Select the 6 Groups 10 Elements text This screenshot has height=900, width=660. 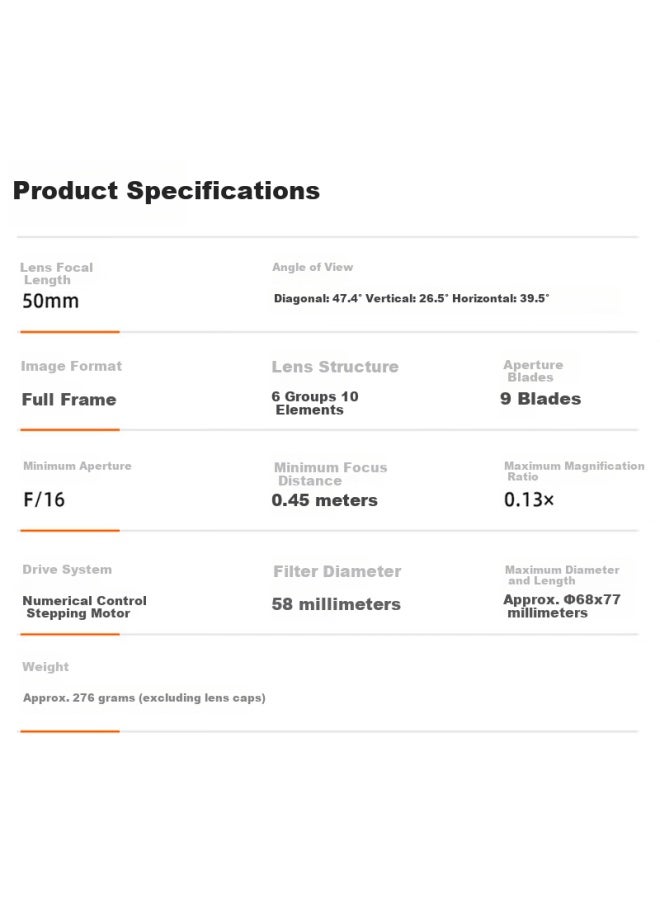[x=315, y=403]
